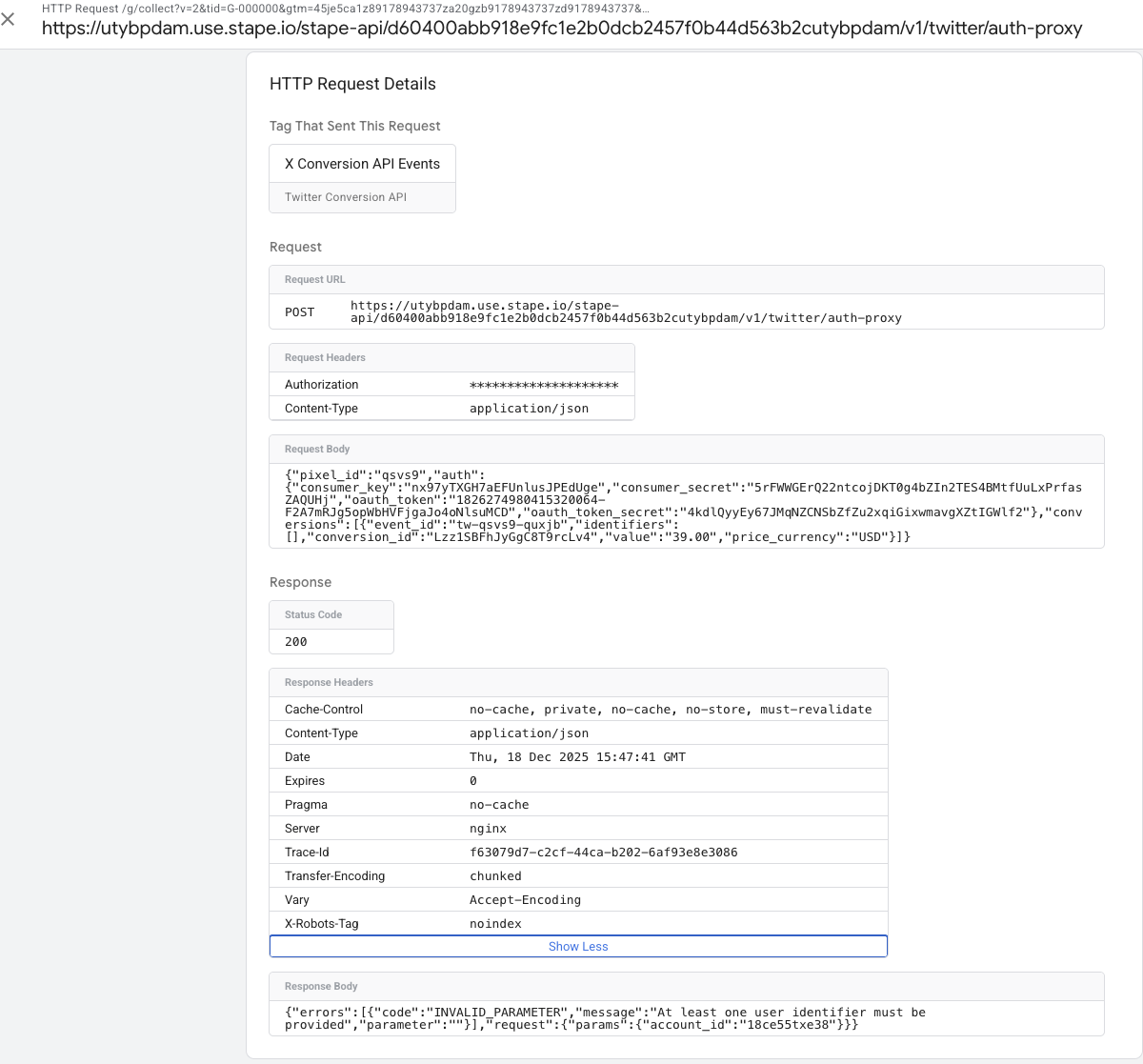Viewport: 1143px width, 1064px height.
Task: Collapse response headers with Show Less
Action: tap(578, 946)
